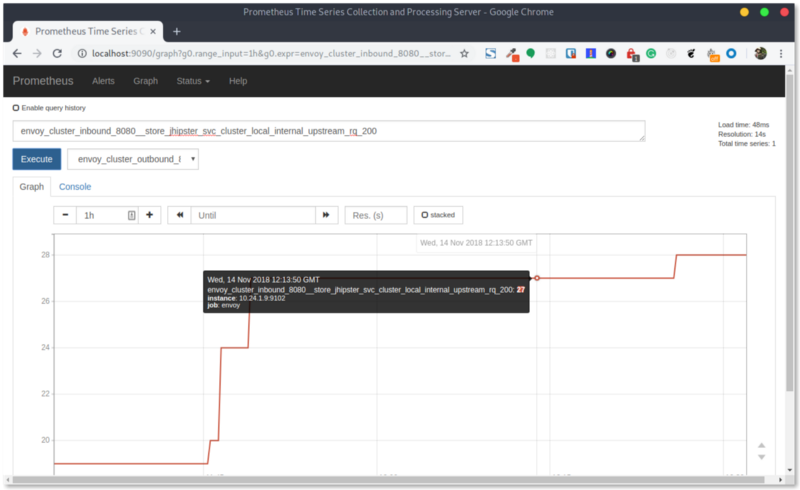Click the 1h range input field

[x=107, y=215]
